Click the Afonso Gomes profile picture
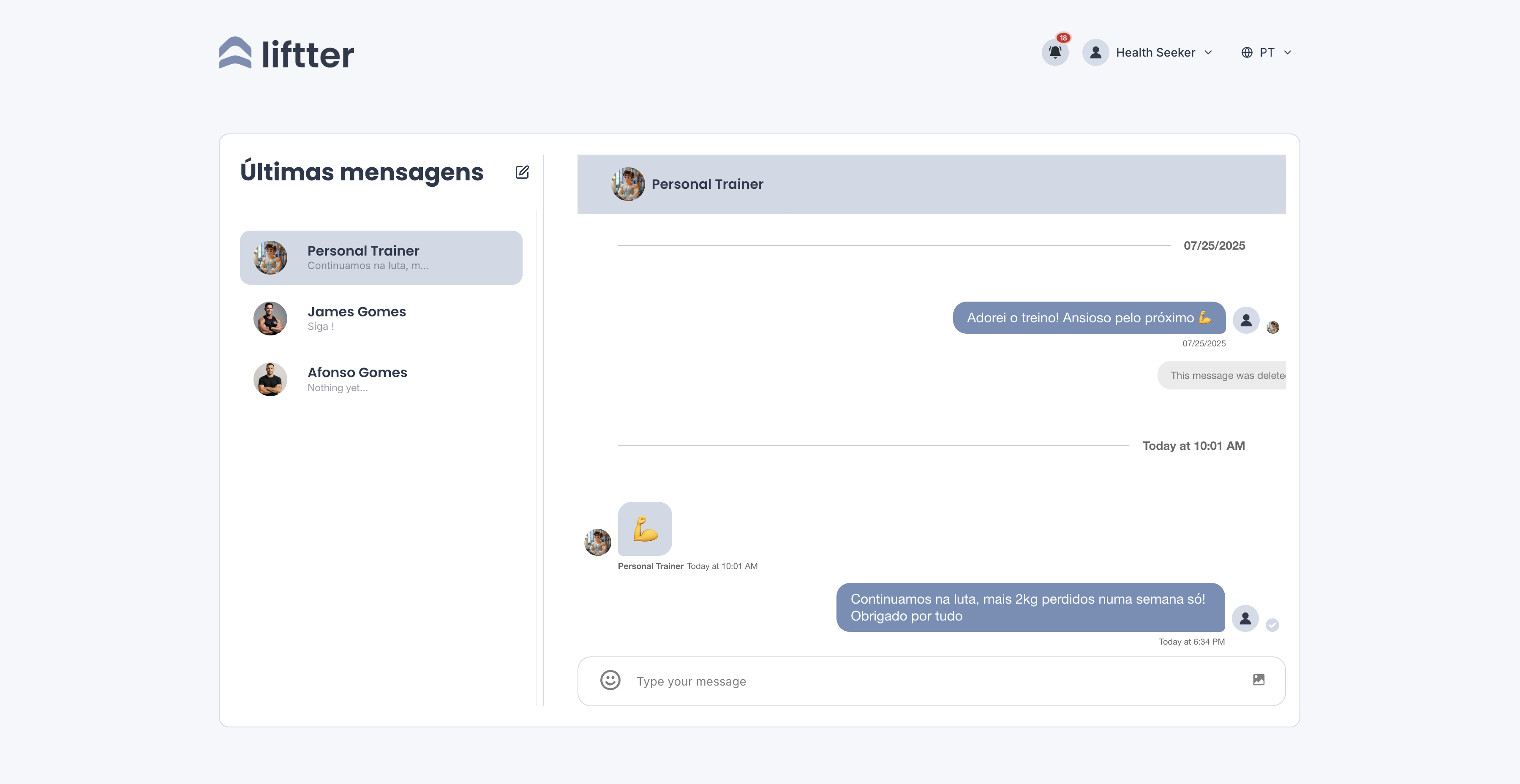Screen dimensions: 1520x784 (270, 379)
